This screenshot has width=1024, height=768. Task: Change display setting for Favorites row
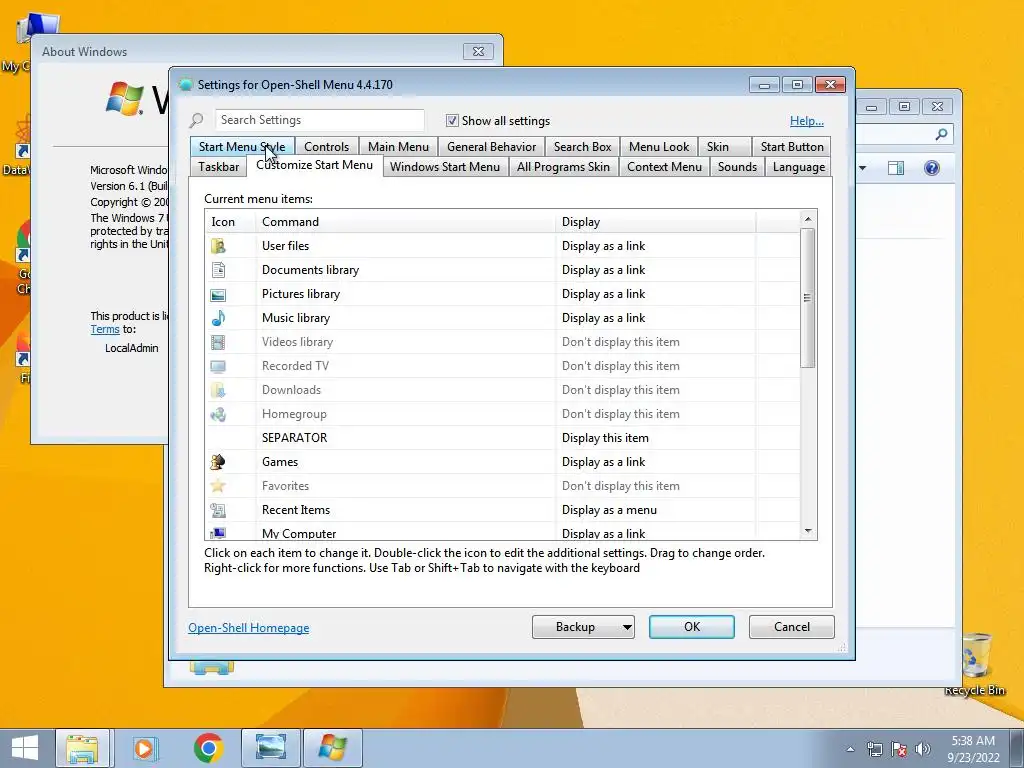tap(656, 486)
